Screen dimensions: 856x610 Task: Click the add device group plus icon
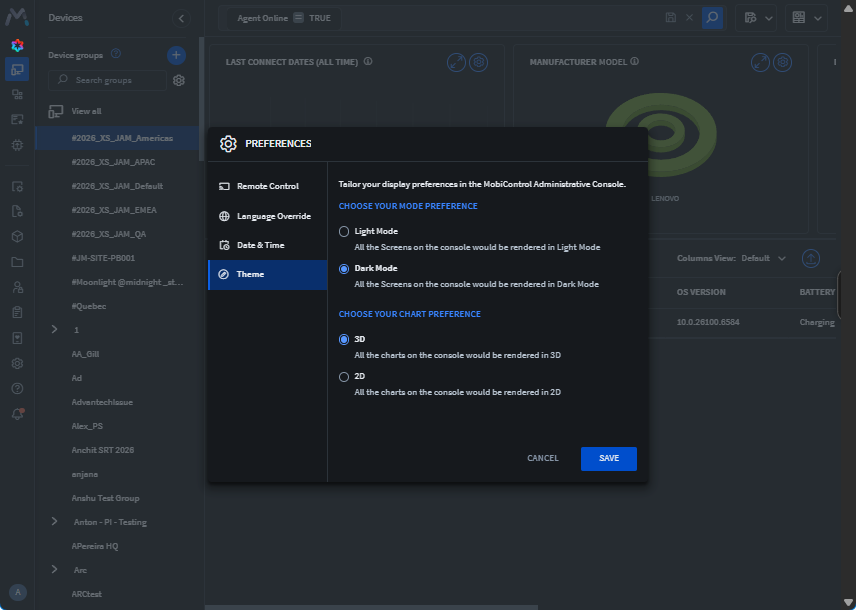(176, 55)
